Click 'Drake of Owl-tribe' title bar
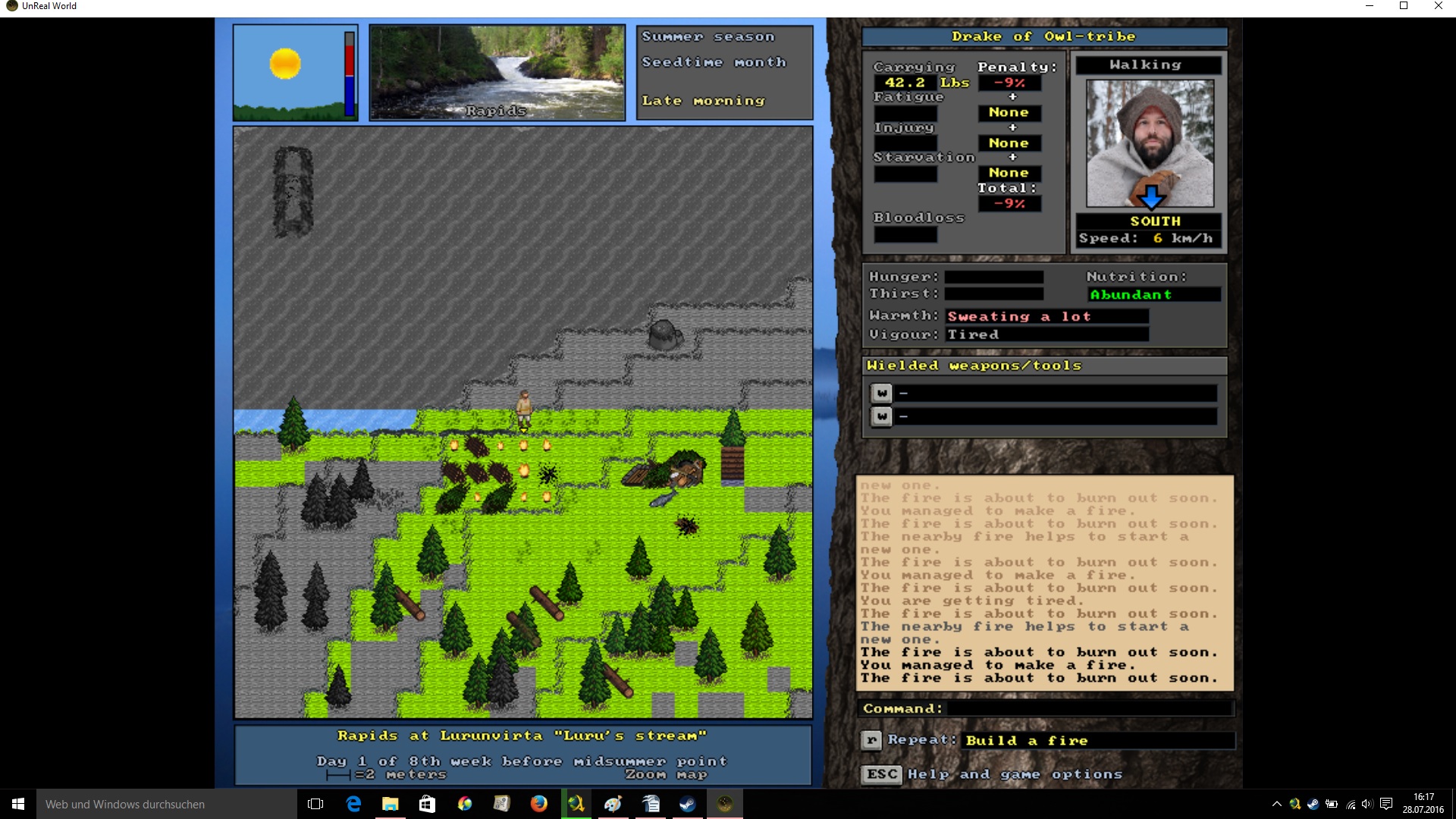Screen dimensions: 1456x819 coord(1044,36)
